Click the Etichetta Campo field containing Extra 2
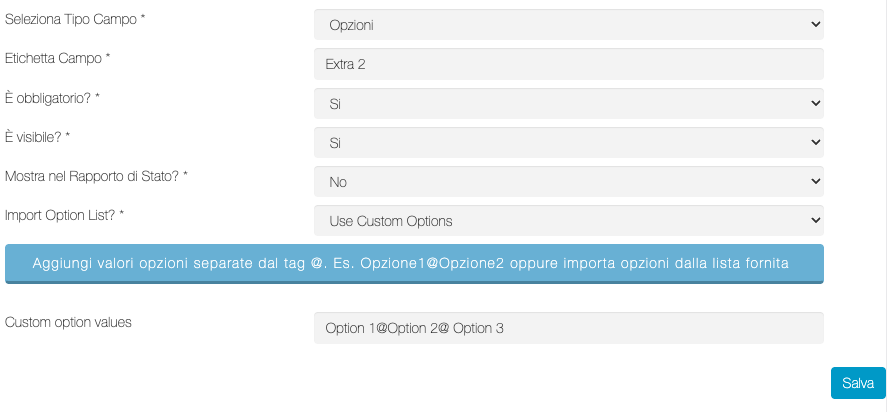Screen dimensions: 887x412 pos(568,64)
